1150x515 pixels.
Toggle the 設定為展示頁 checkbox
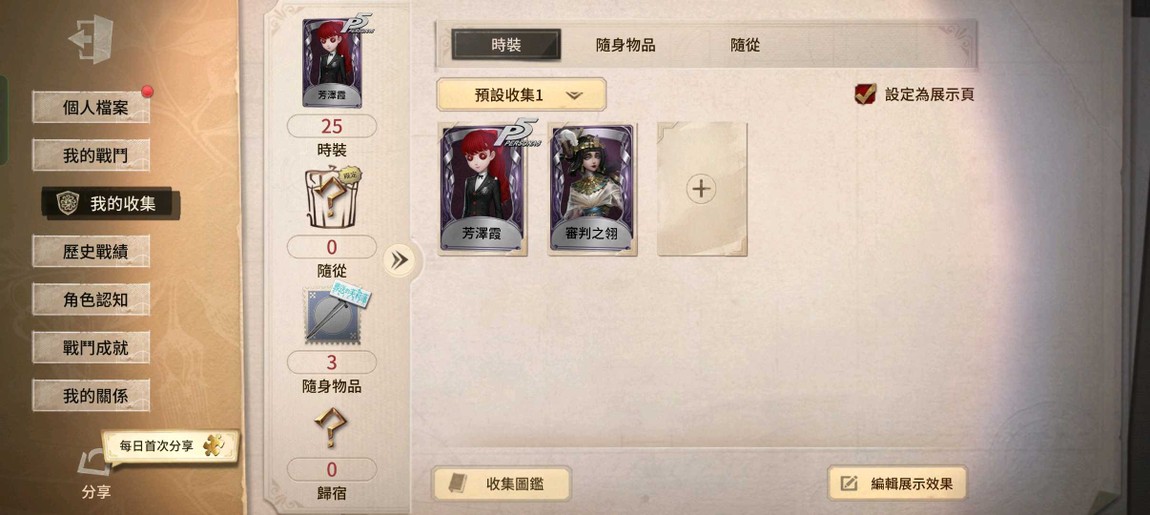(x=865, y=94)
